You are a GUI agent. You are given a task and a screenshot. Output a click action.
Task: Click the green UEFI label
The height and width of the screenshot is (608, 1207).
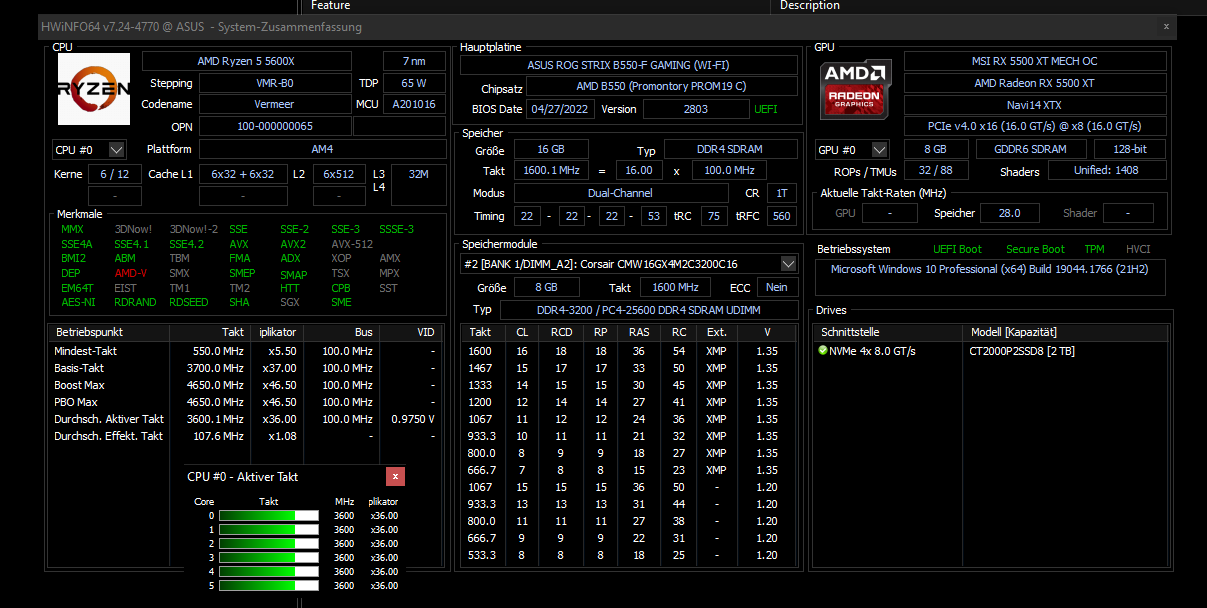pyautogui.click(x=765, y=109)
